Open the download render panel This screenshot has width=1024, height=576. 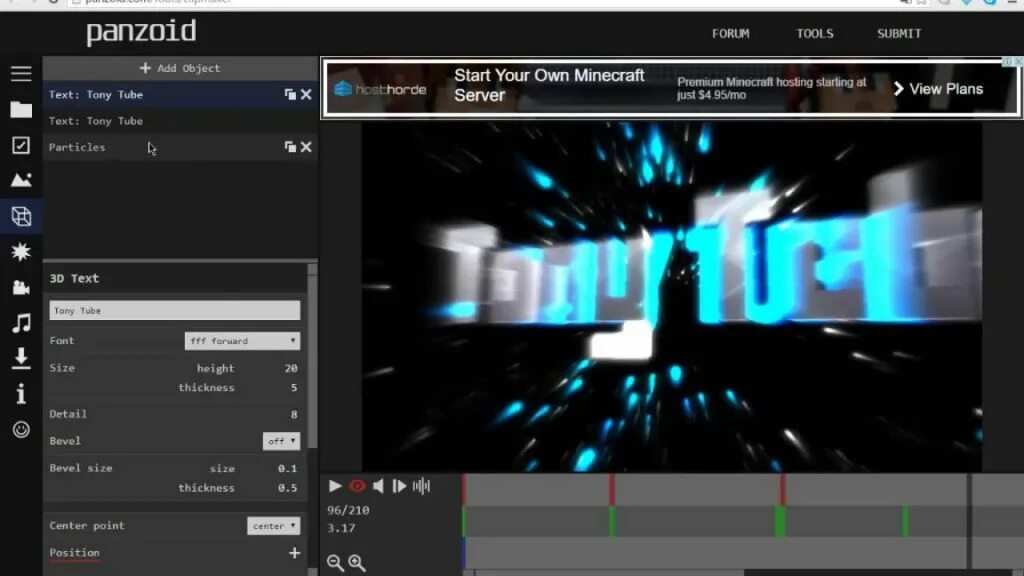coord(21,358)
